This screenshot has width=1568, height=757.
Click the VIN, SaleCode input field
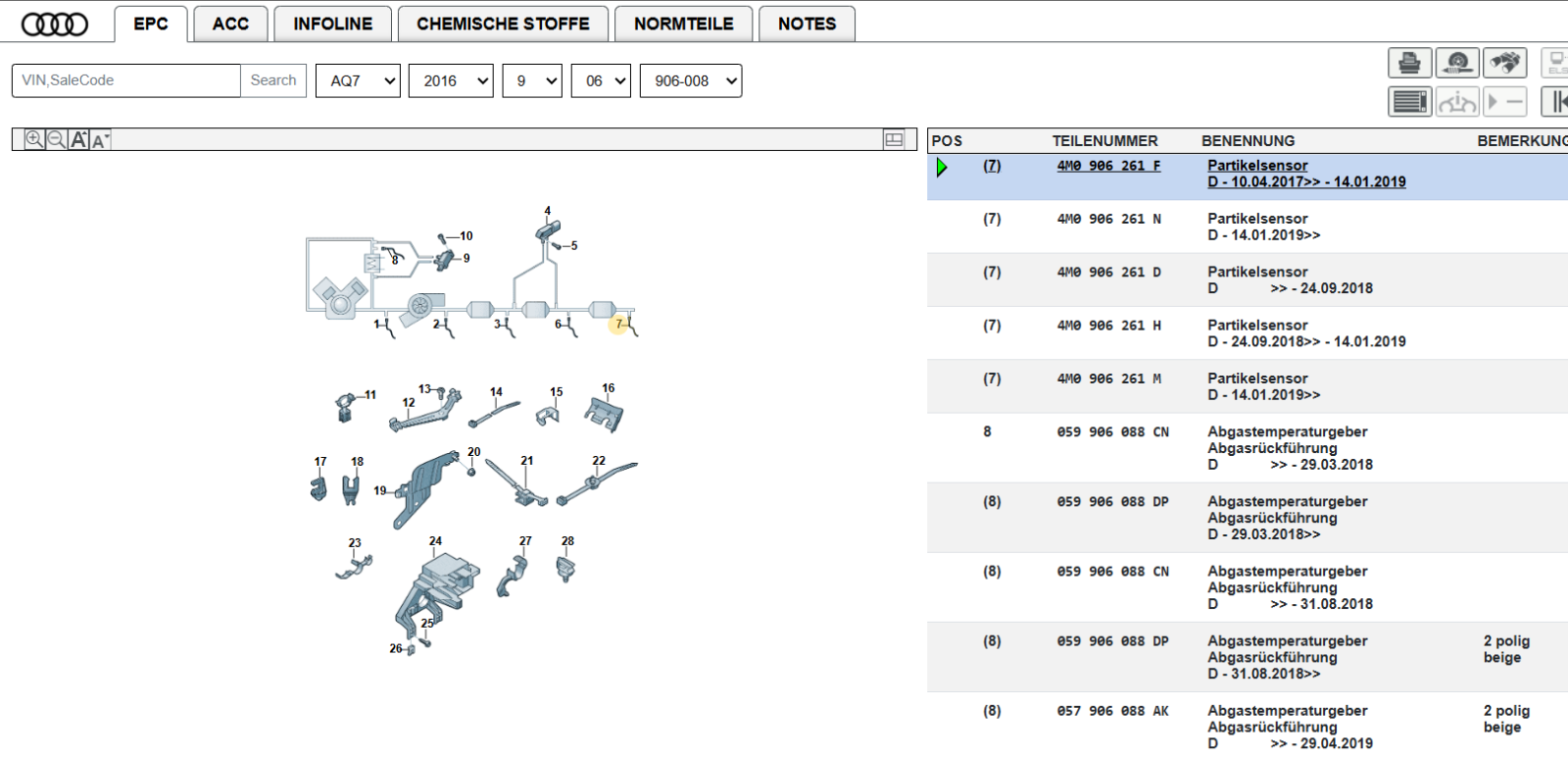[x=125, y=80]
